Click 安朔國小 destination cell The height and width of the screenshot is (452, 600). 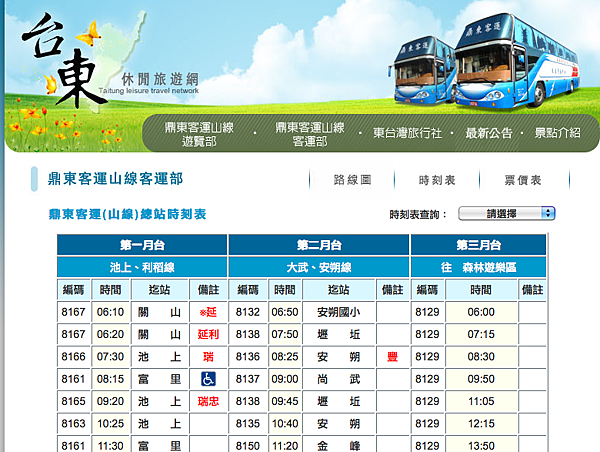click(x=339, y=312)
